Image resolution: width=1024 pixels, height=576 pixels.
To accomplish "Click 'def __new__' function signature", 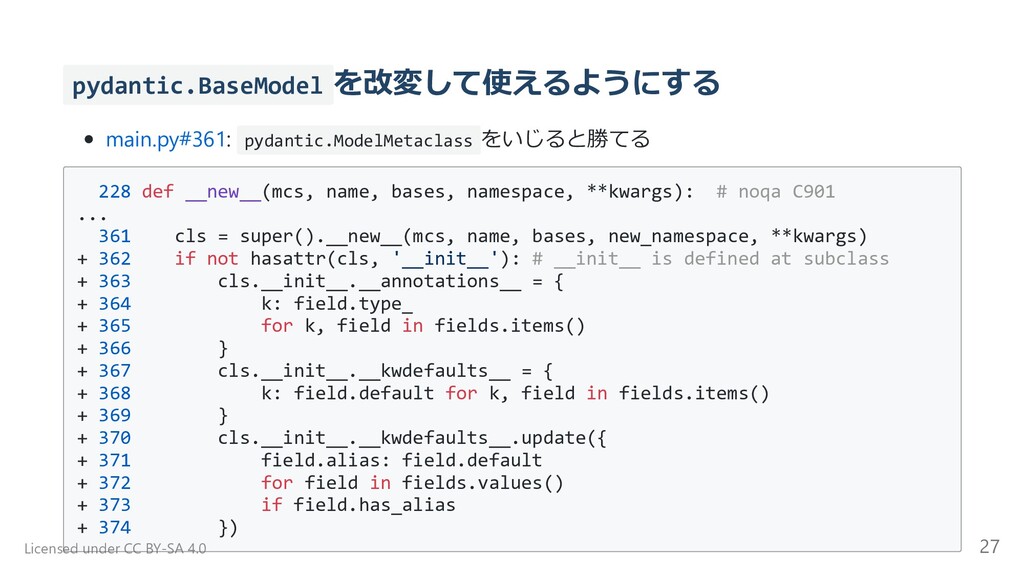I will click(418, 192).
